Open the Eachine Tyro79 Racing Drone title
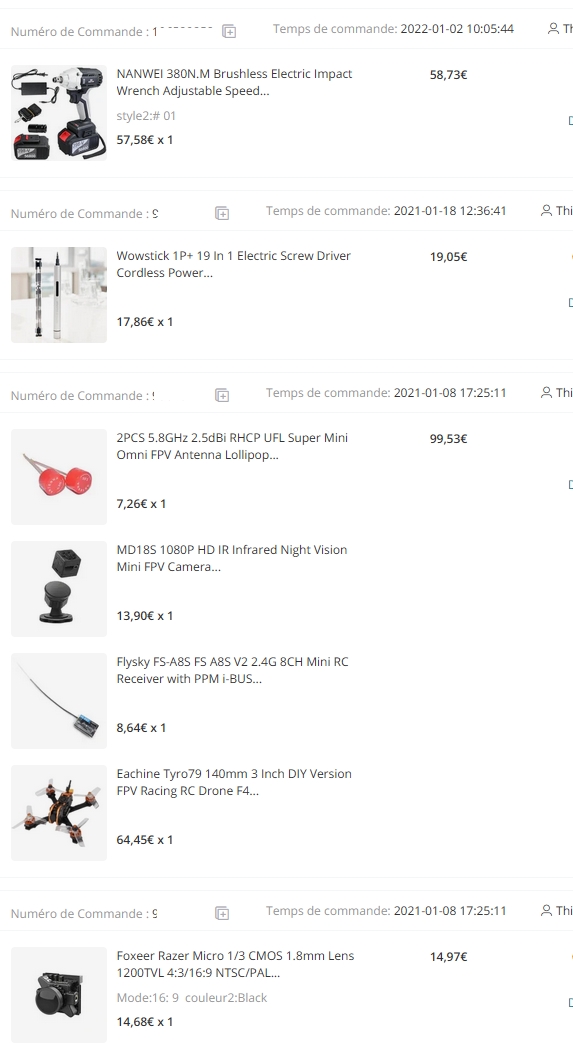Image resolution: width=573 pixels, height=1044 pixels. (x=234, y=782)
